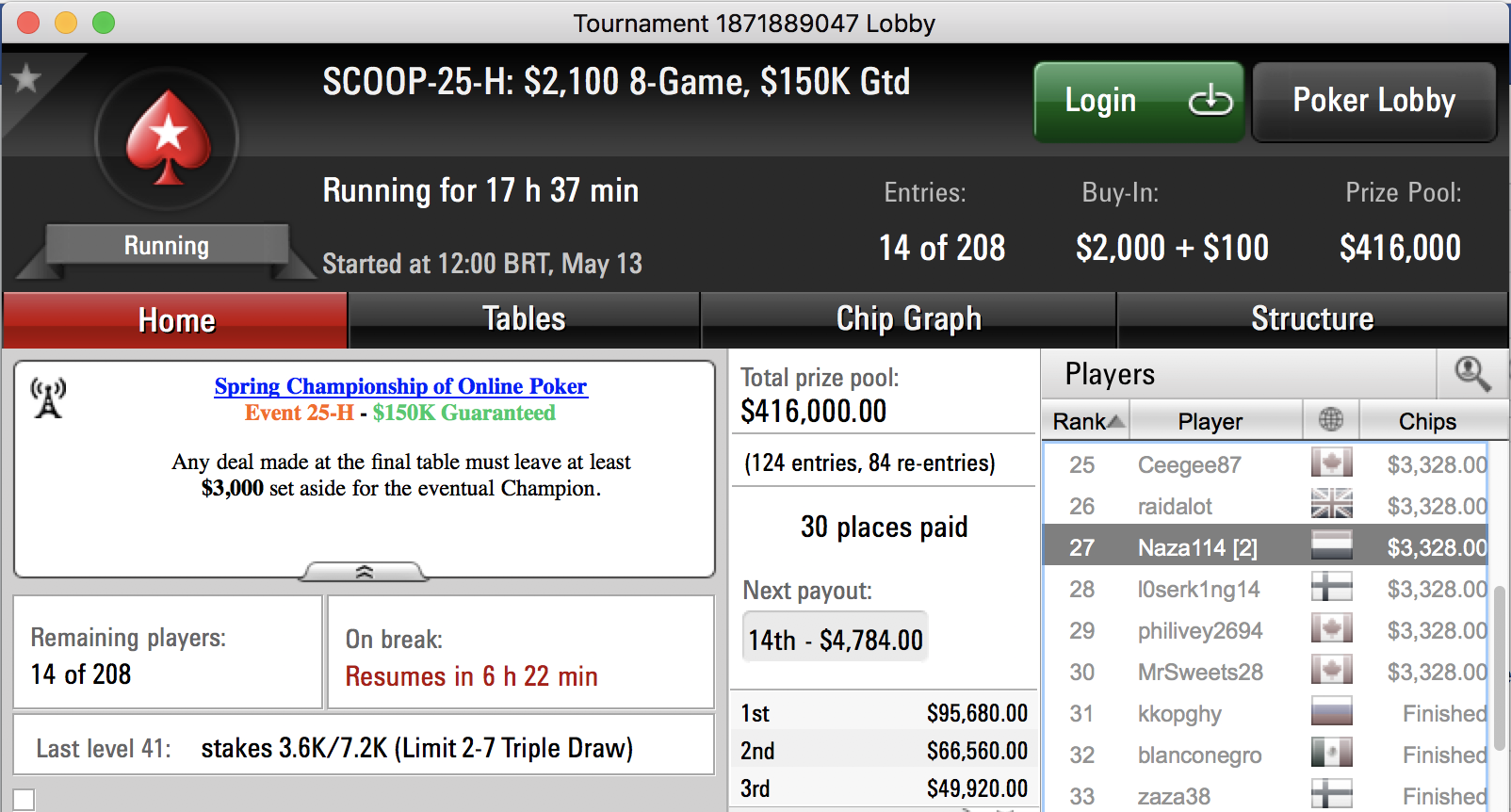Open the Chip Graph tab
Screen dimensions: 1511x812
click(x=908, y=319)
